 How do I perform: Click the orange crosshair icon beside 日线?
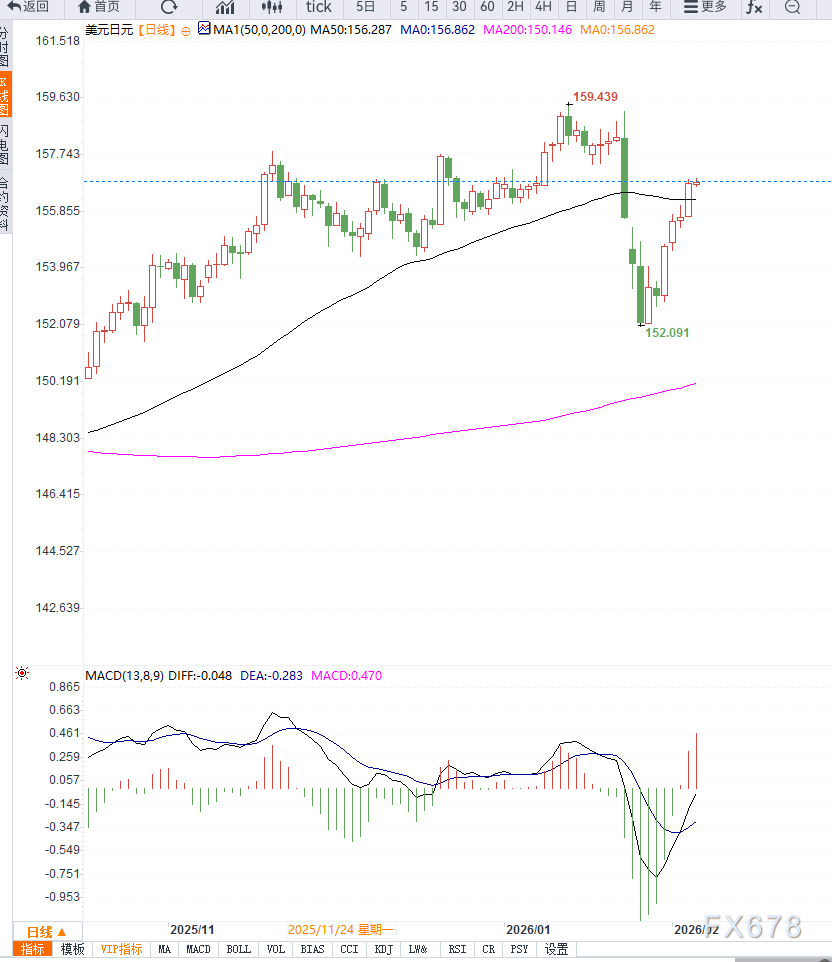(x=185, y=31)
